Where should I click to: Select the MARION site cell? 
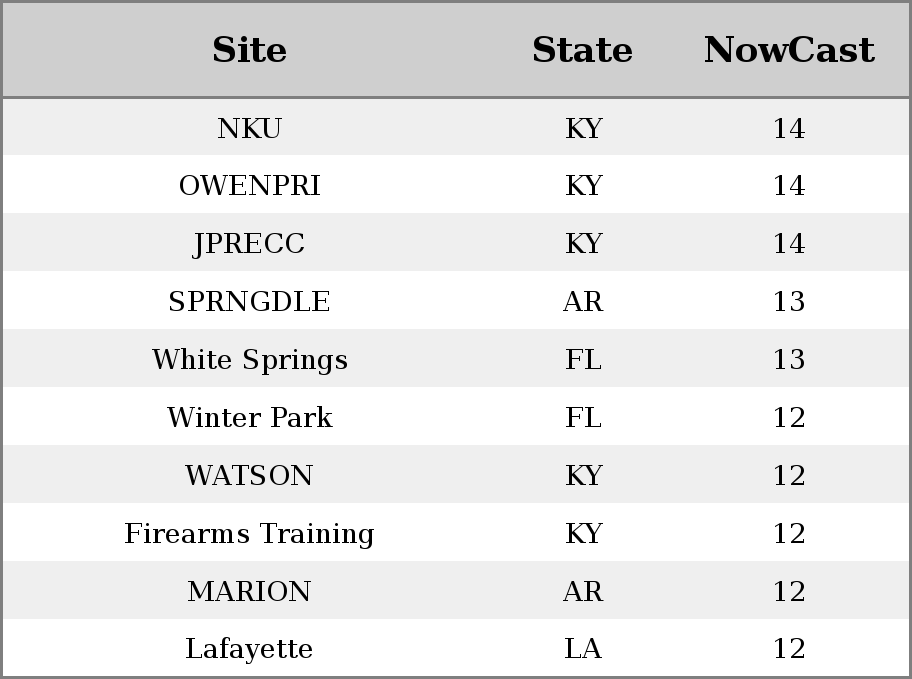tap(250, 591)
